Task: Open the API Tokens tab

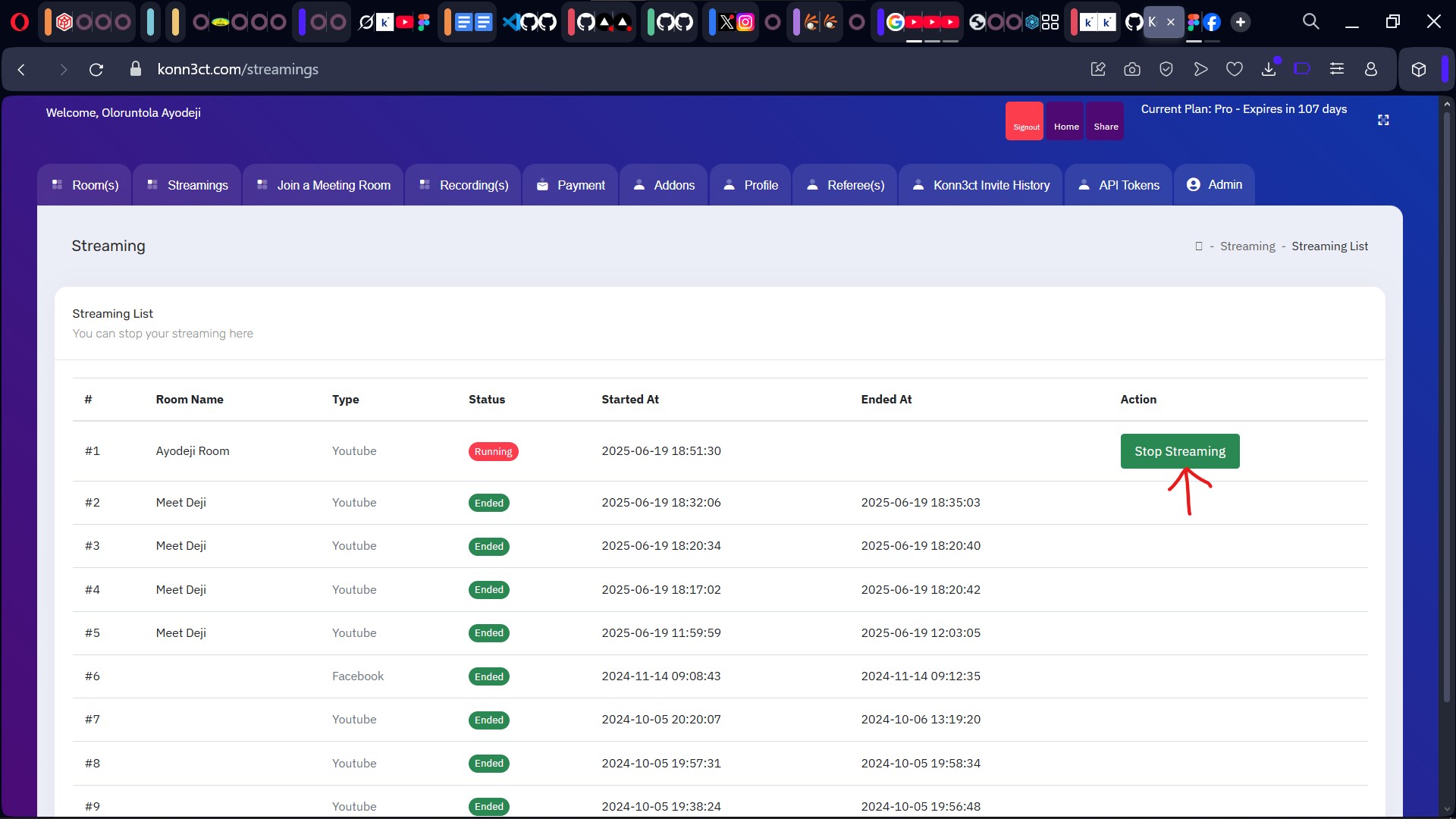Action: [1119, 185]
